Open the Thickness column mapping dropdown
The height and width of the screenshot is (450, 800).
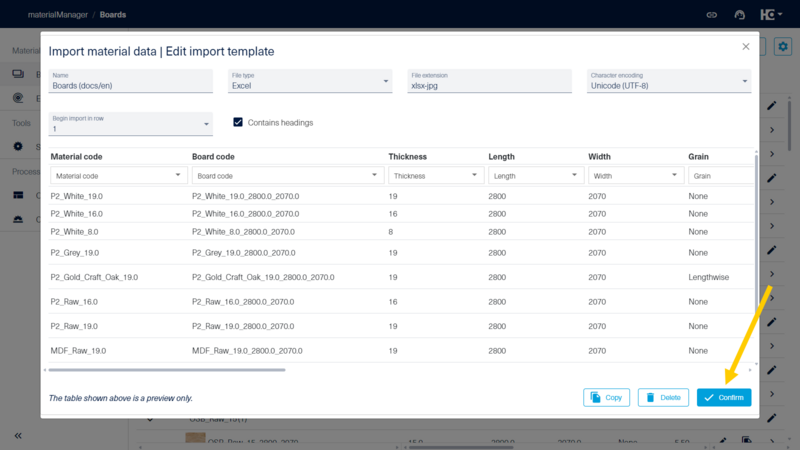[436, 176]
